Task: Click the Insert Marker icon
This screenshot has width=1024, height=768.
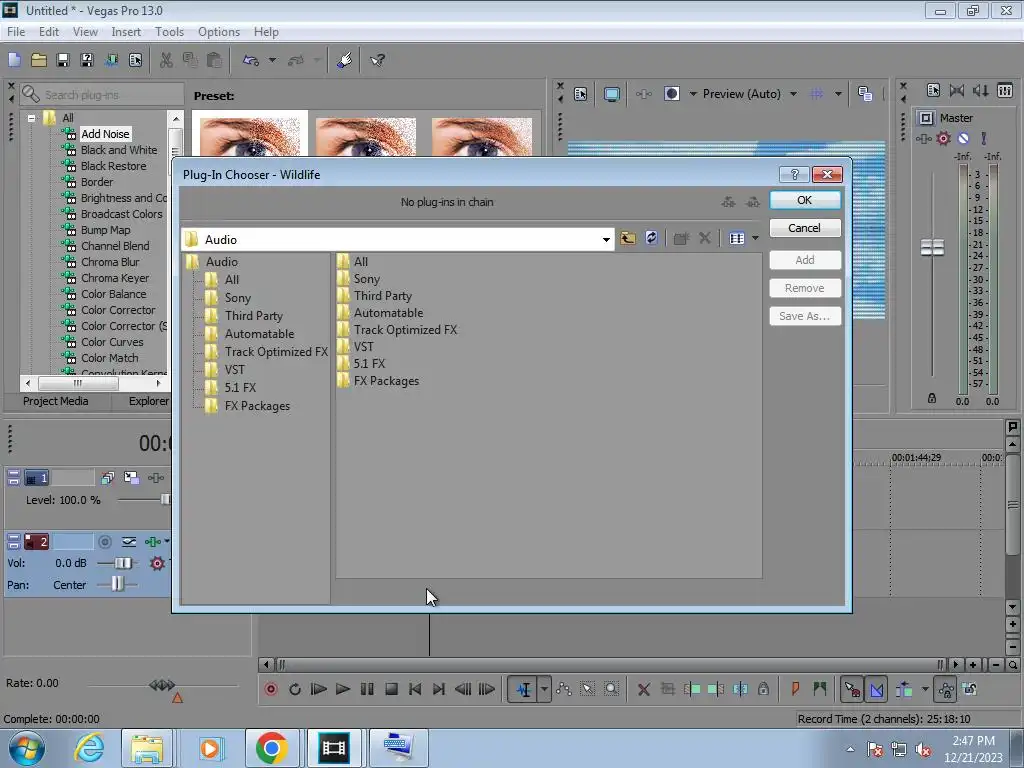Action: coord(795,689)
